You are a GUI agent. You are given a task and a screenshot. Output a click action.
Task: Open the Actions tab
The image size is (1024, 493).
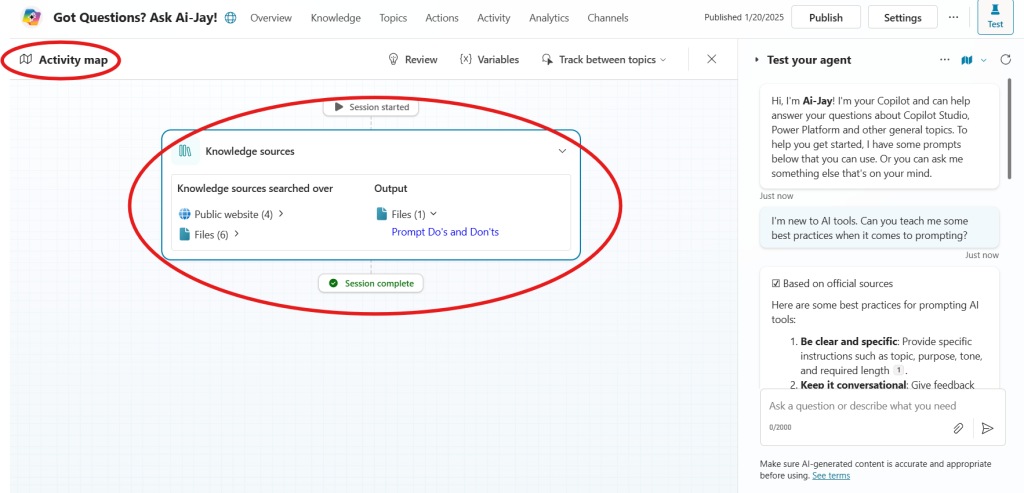click(442, 18)
